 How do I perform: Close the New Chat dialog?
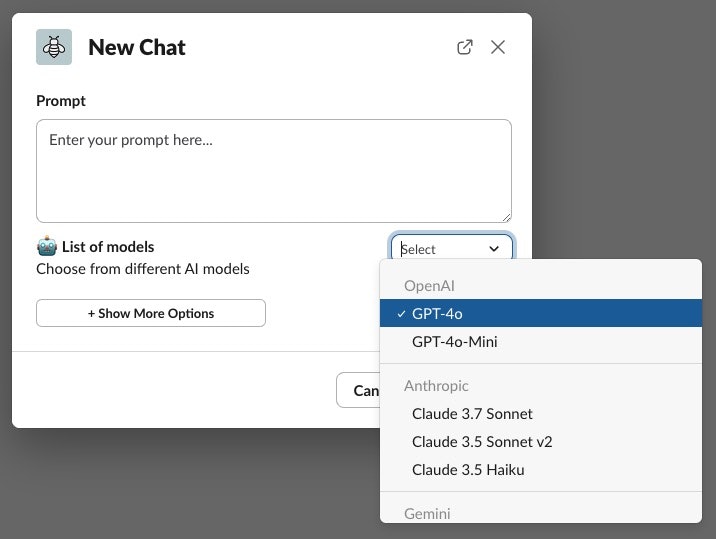pos(498,47)
